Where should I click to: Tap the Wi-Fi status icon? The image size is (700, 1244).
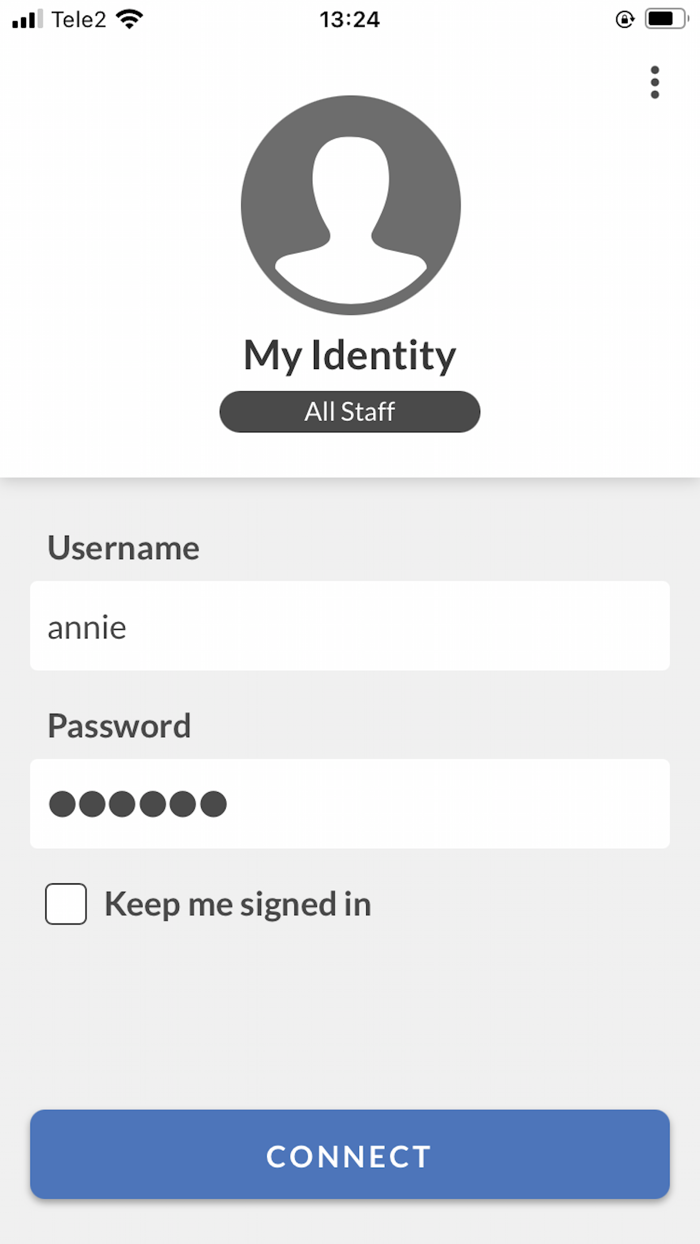(x=129, y=19)
